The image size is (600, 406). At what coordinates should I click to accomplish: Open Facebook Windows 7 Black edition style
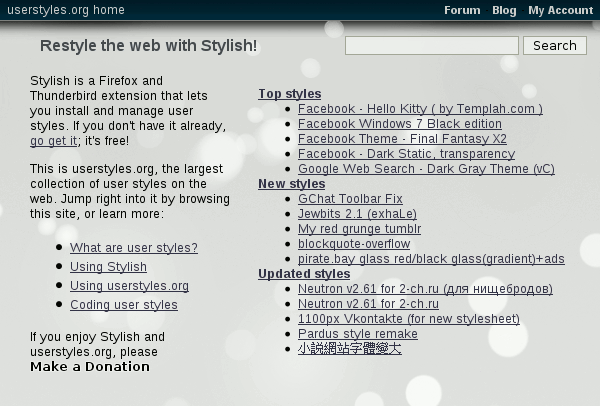(x=400, y=124)
